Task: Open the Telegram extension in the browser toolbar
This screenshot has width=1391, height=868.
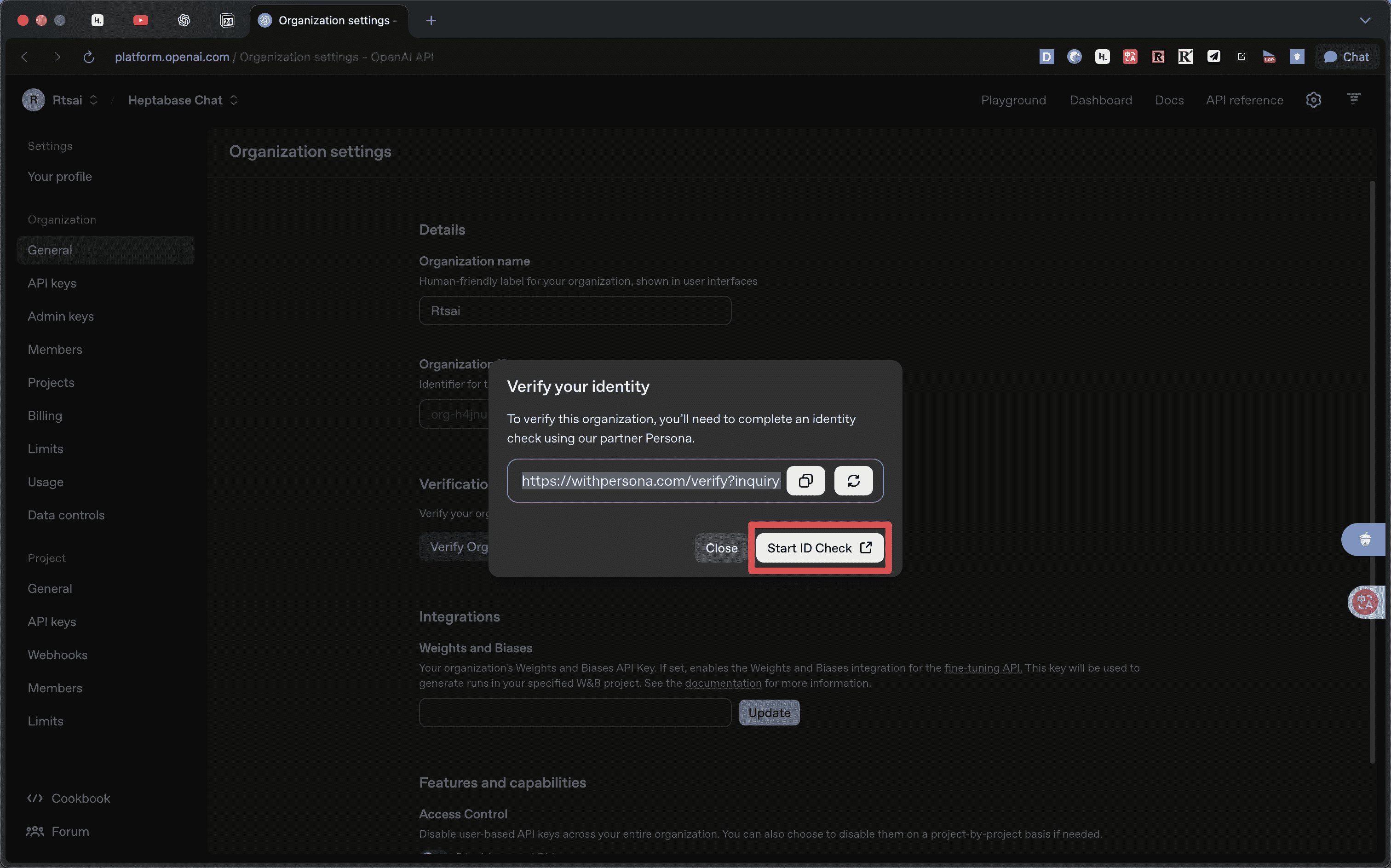Action: coord(1213,56)
